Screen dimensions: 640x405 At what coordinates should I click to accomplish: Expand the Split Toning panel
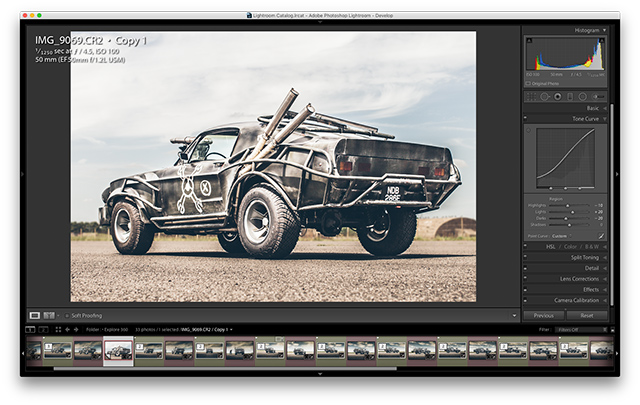coord(584,257)
